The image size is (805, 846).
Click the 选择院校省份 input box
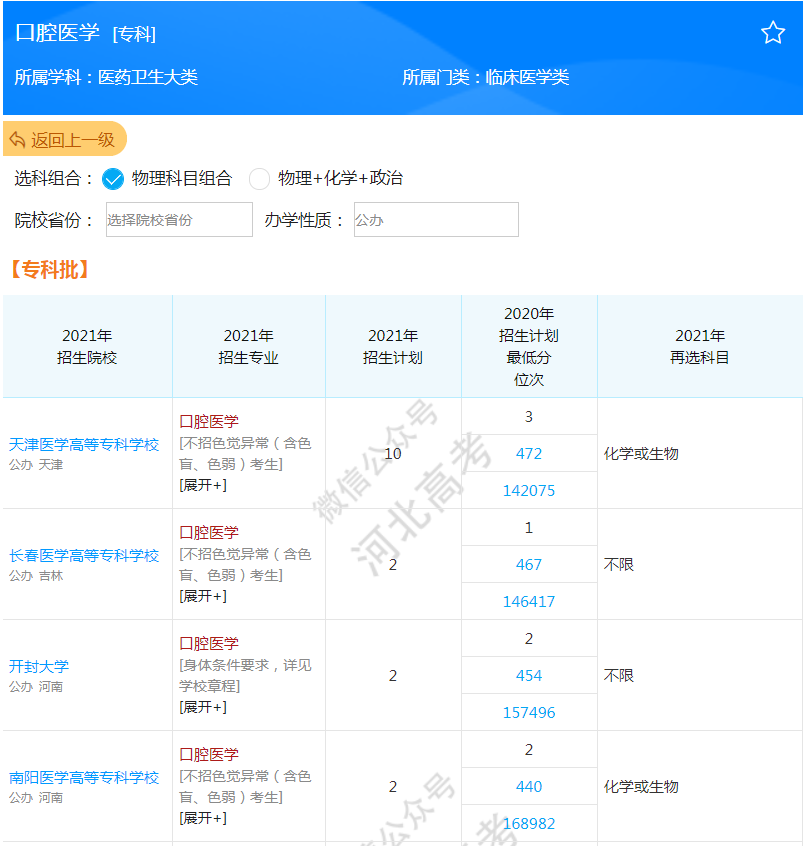pos(179,220)
